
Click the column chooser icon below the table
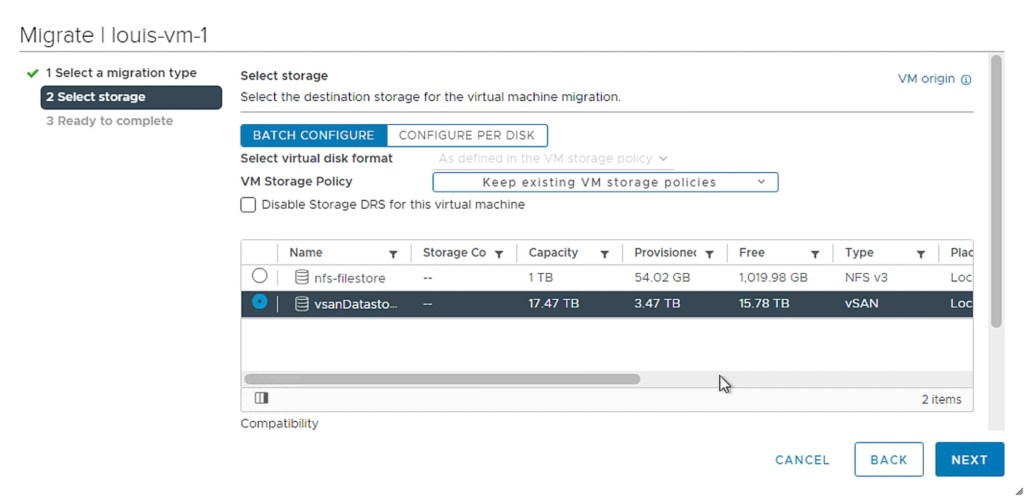[261, 398]
